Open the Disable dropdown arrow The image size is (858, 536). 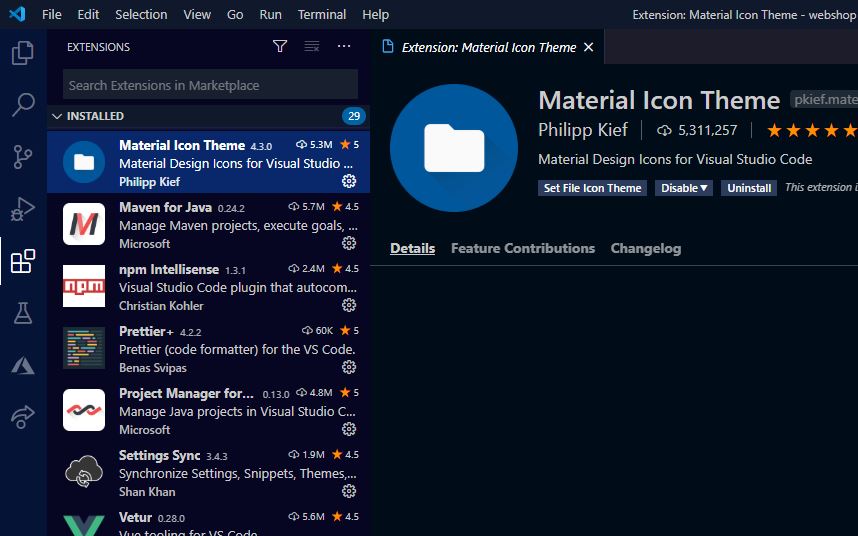point(704,188)
